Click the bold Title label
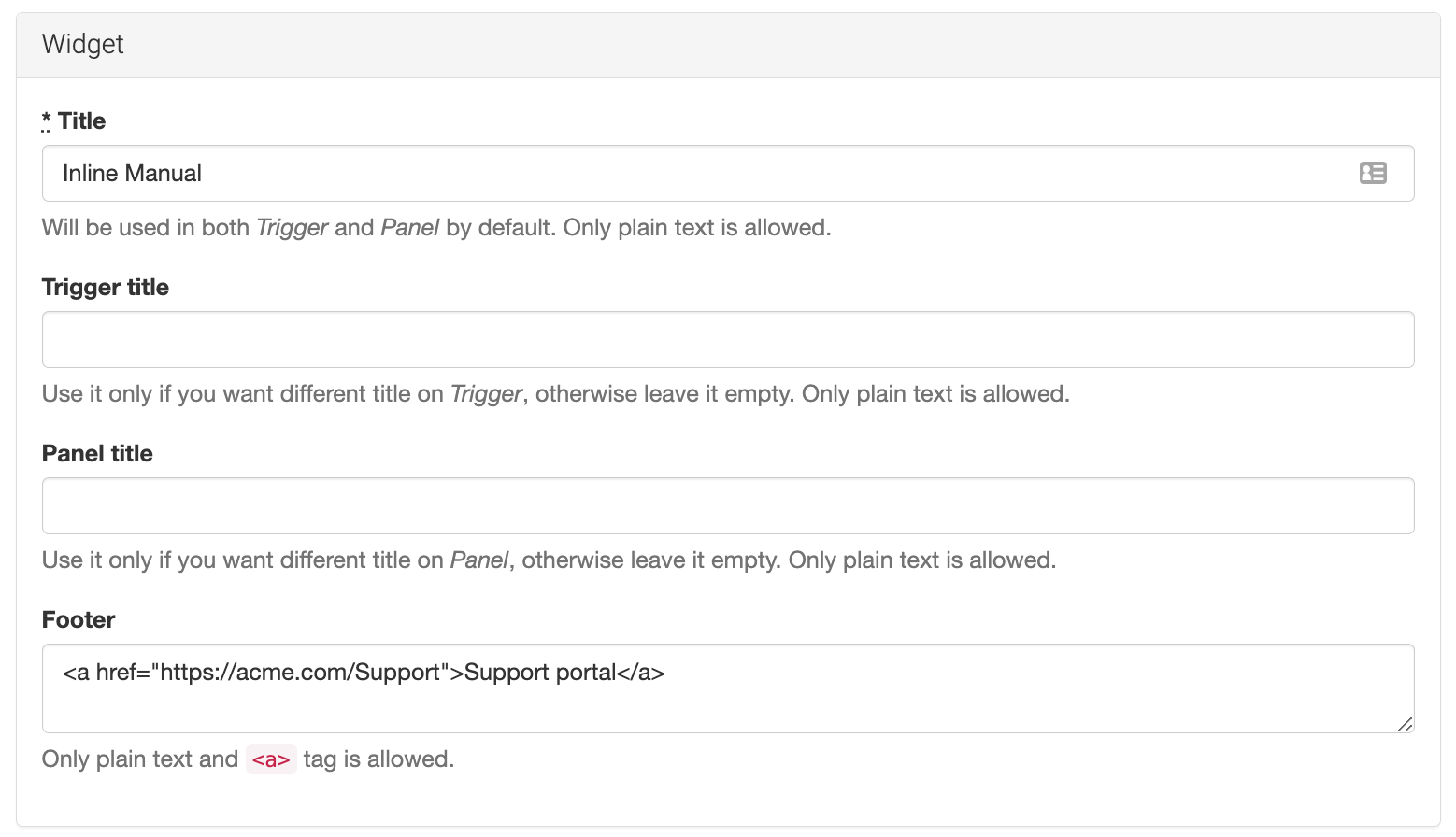The width and height of the screenshot is (1456, 837). click(82, 121)
